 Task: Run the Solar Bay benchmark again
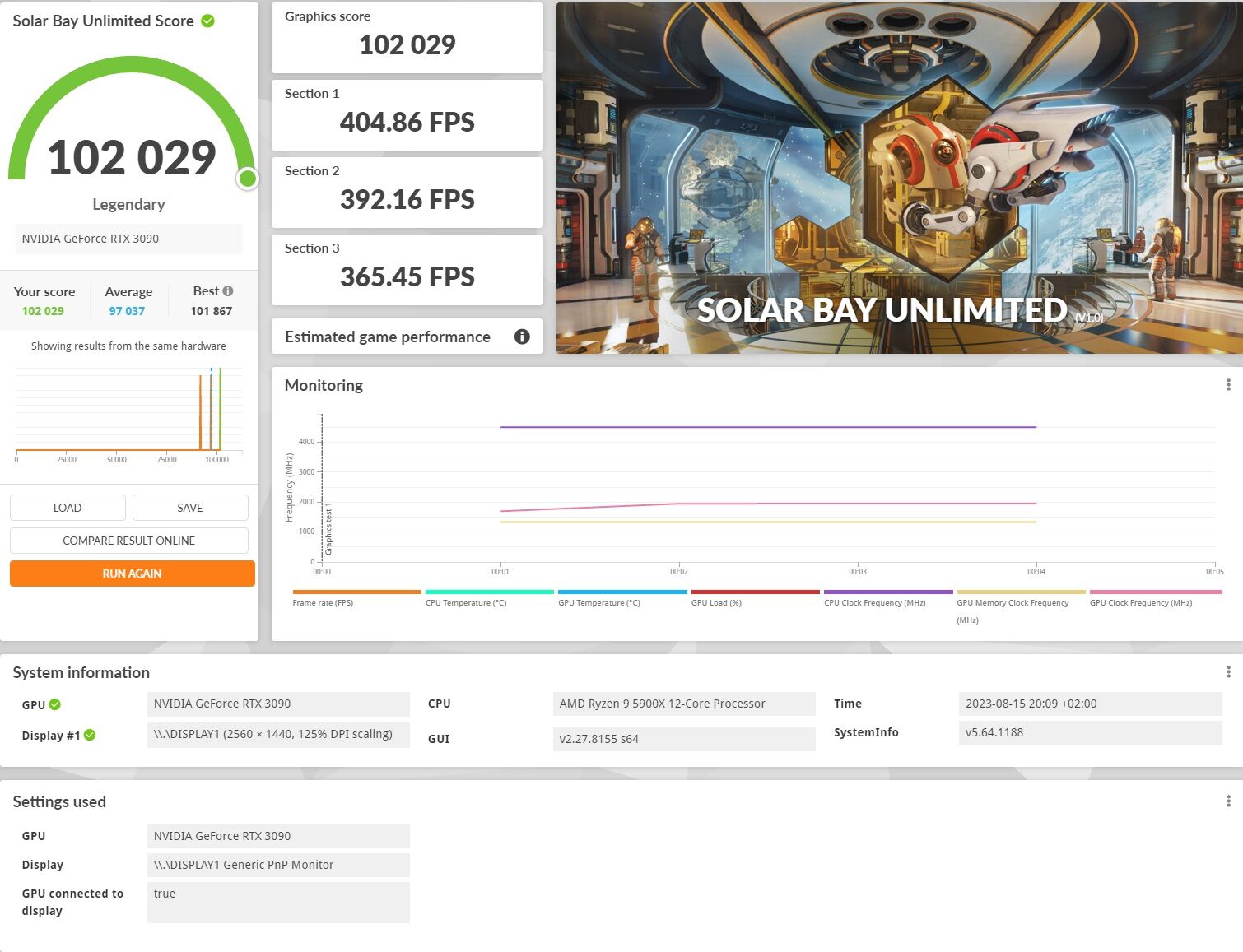133,574
